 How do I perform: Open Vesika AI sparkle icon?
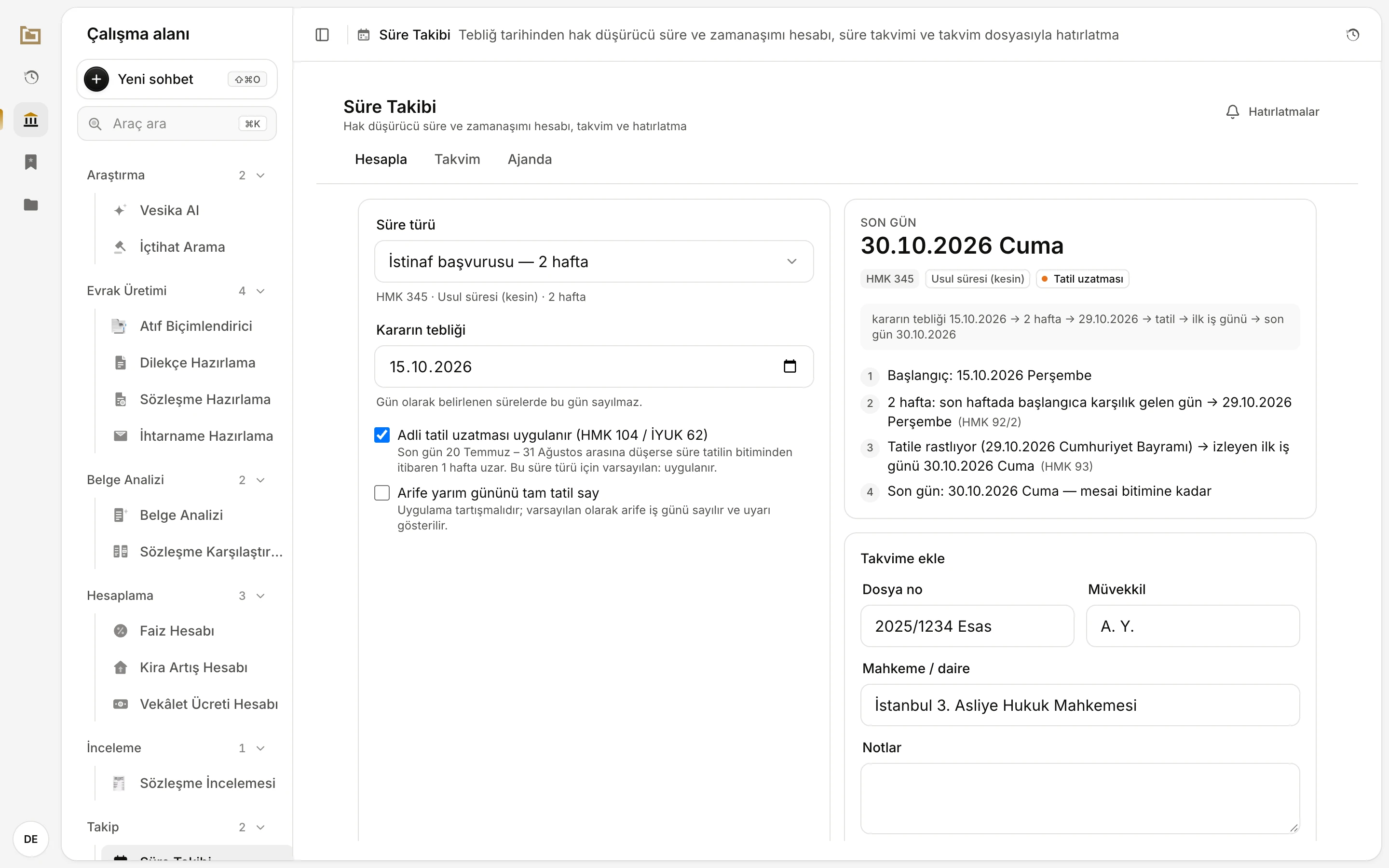click(x=120, y=210)
